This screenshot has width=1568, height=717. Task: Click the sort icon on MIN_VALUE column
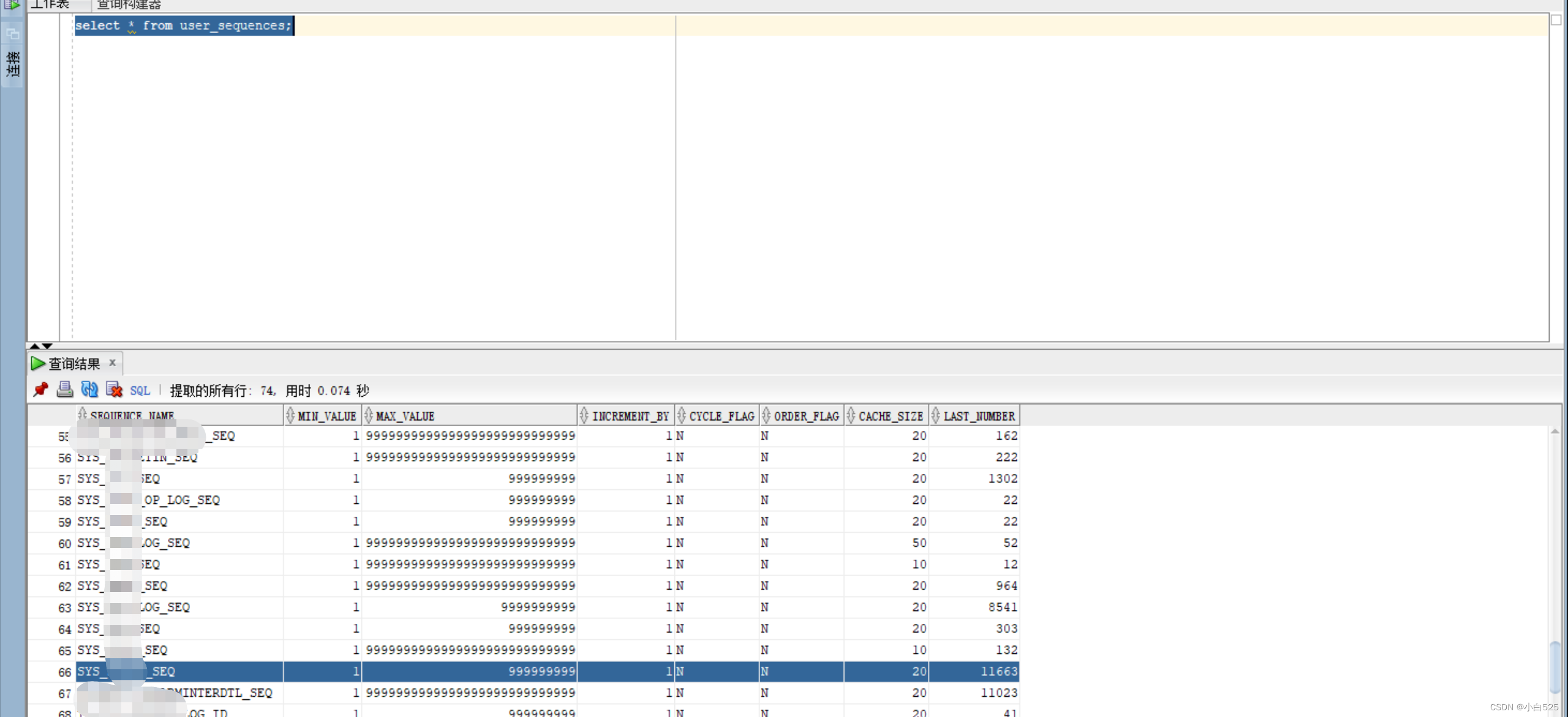point(290,416)
